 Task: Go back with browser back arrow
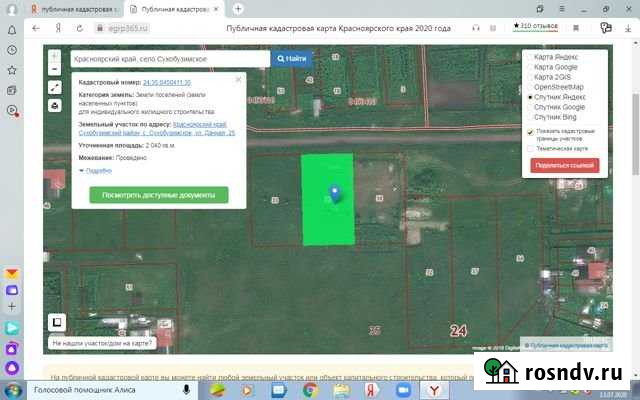(36, 28)
